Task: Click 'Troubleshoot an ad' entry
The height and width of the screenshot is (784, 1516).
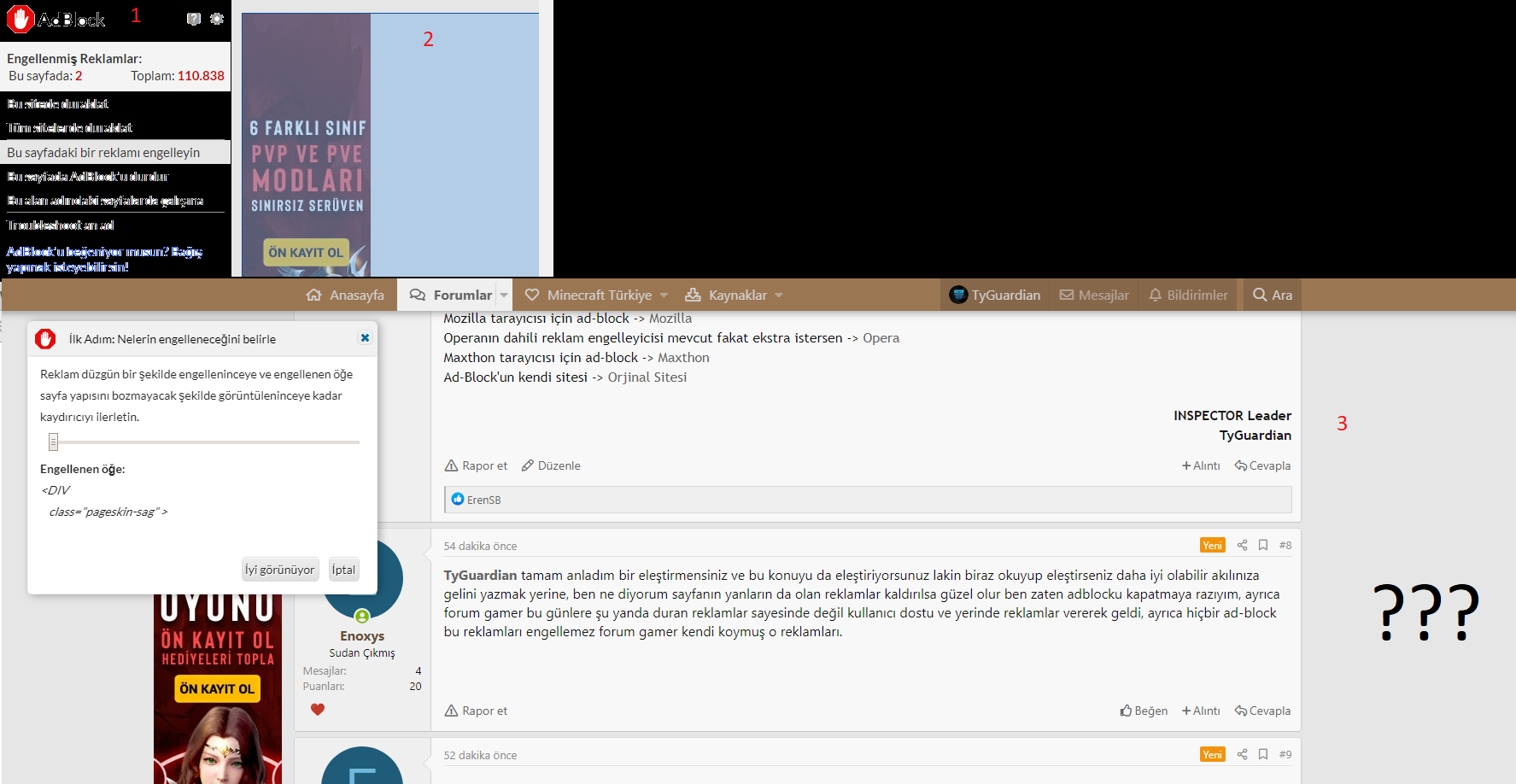Action: click(x=61, y=225)
